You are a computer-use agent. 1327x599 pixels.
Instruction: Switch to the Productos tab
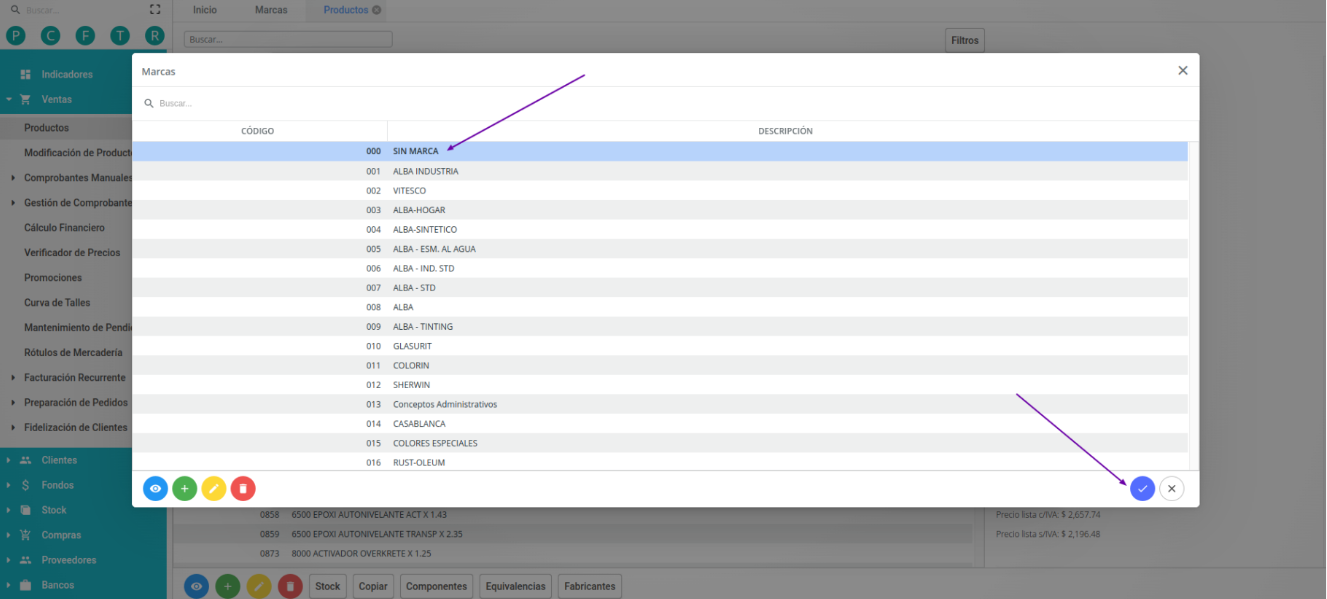pyautogui.click(x=345, y=10)
